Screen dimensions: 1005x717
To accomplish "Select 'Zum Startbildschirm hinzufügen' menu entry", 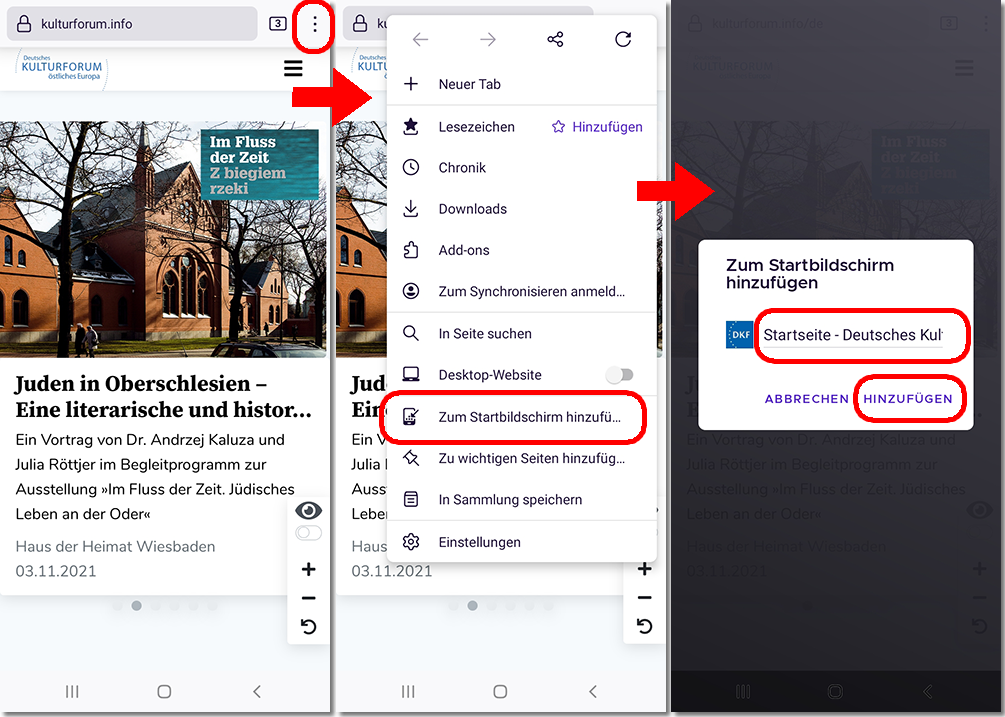I will [x=529, y=417].
